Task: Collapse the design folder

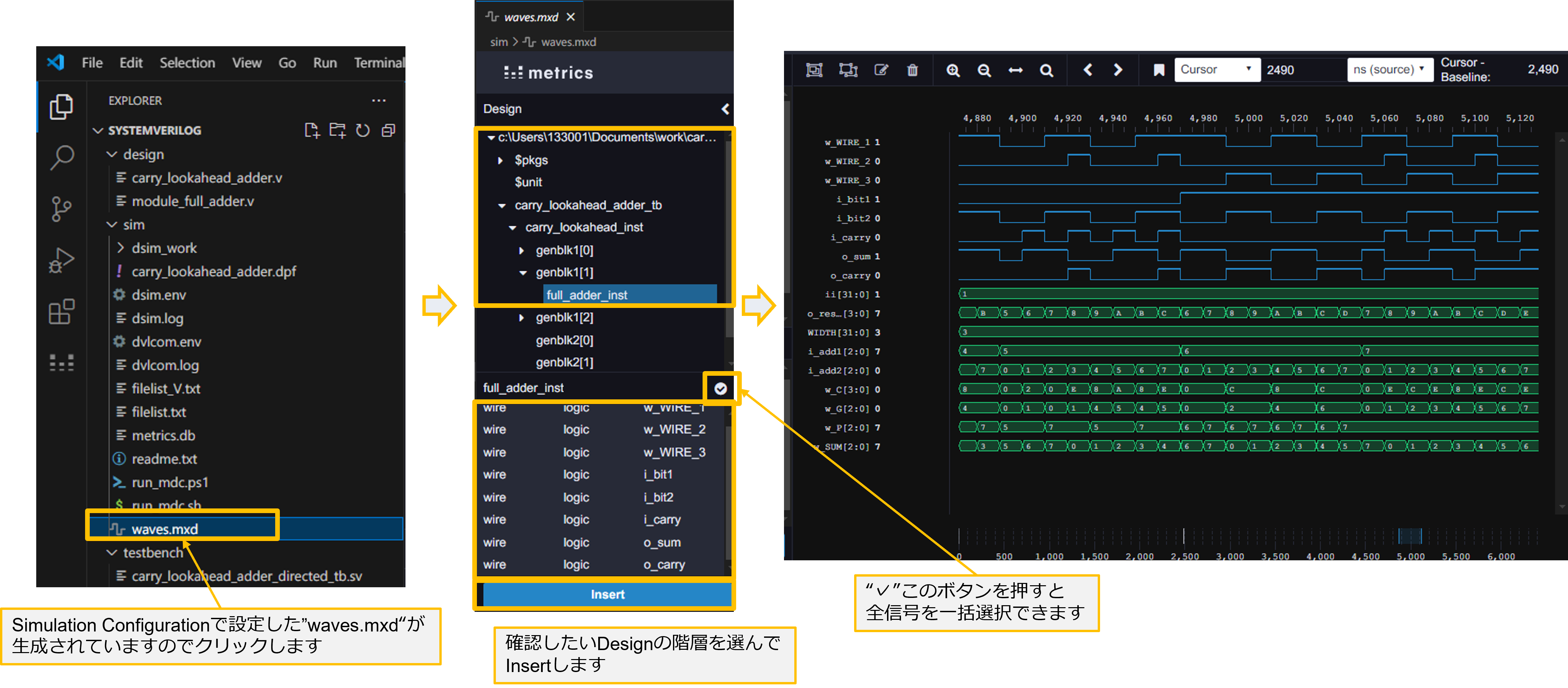Action: [x=111, y=155]
